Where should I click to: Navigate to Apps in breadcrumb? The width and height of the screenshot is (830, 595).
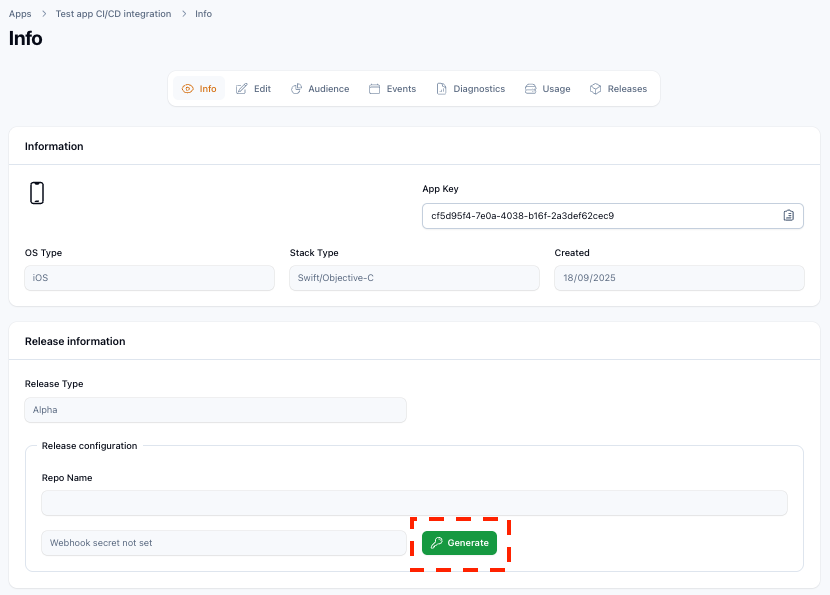pos(20,14)
